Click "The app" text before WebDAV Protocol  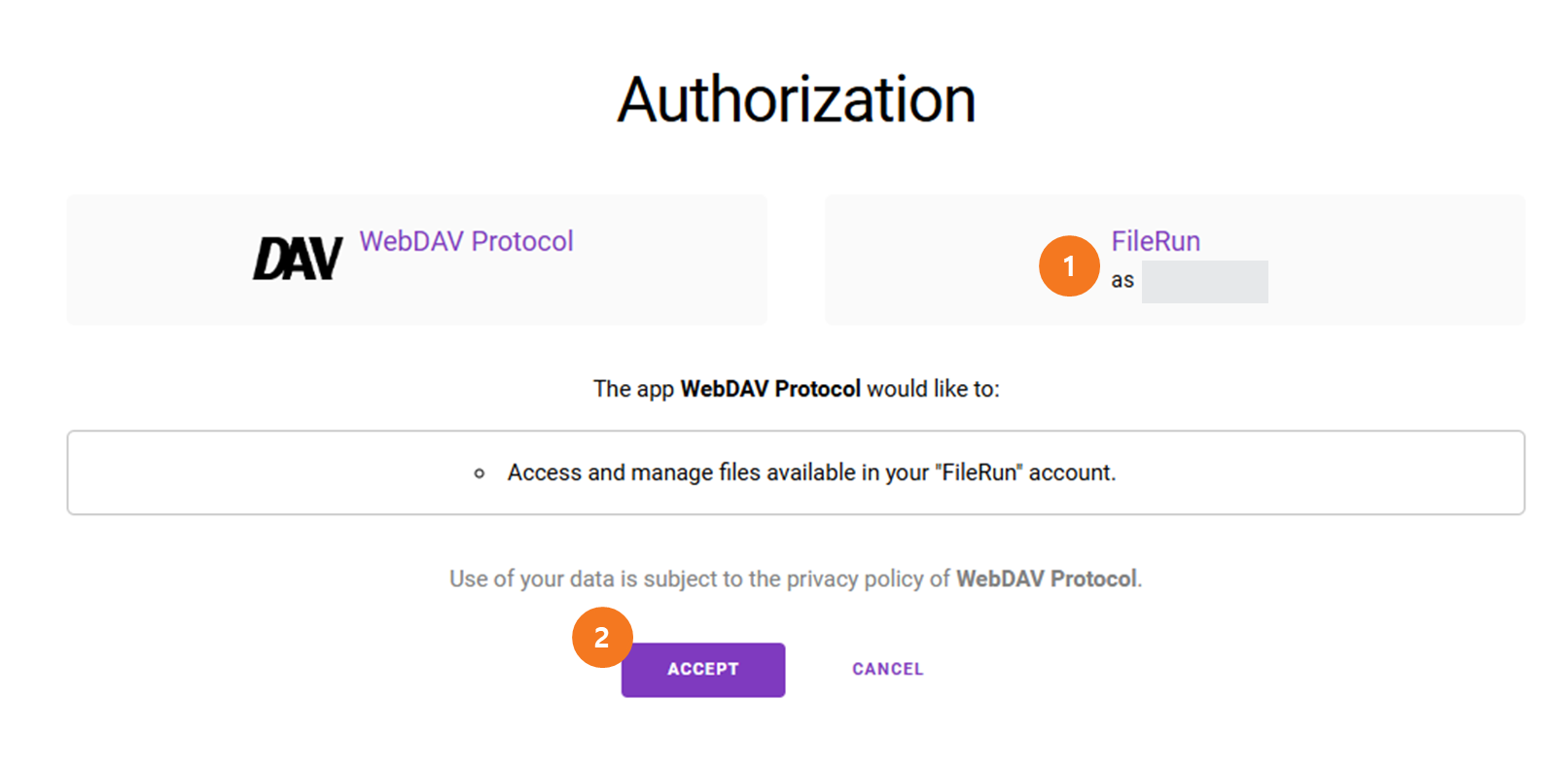point(633,389)
